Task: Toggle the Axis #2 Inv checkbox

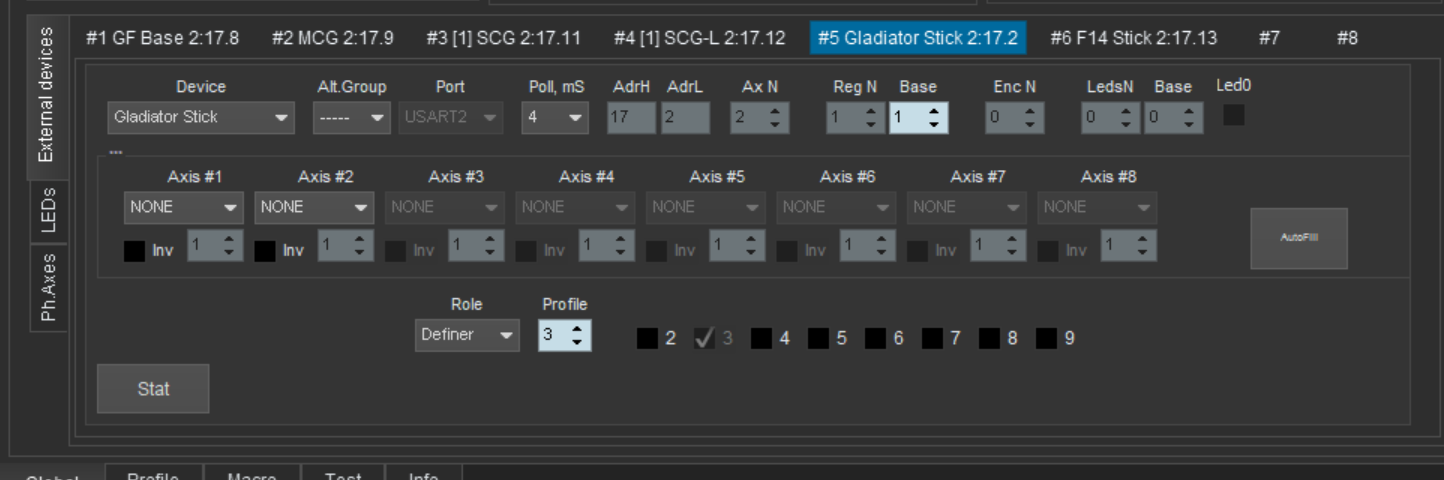Action: [265, 250]
